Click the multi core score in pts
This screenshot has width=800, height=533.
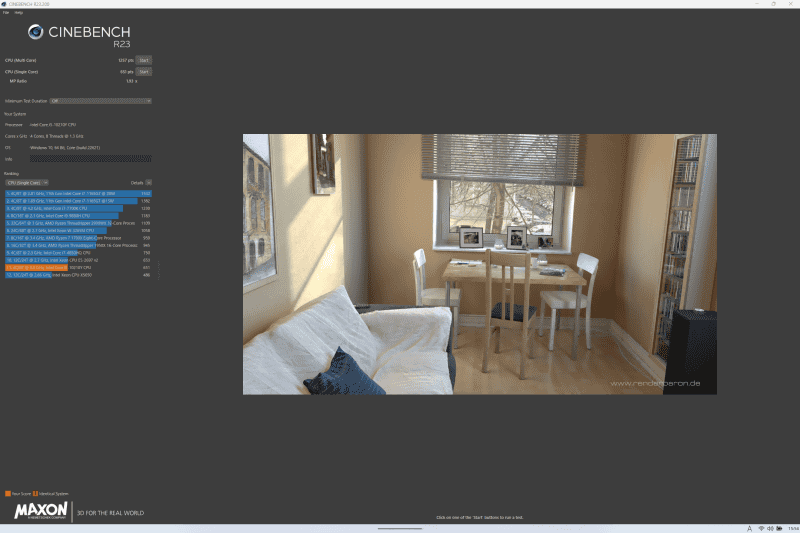point(126,60)
